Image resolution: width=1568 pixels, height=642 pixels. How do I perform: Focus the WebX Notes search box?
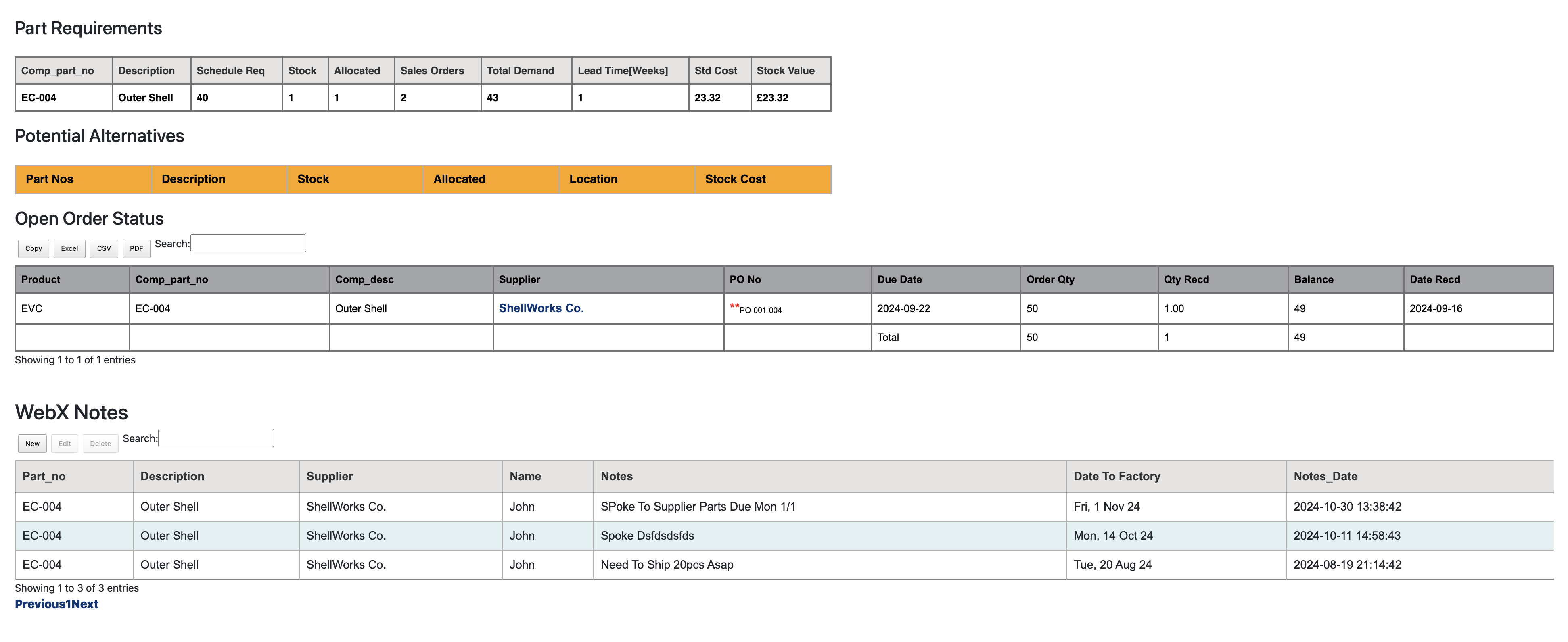click(215, 438)
